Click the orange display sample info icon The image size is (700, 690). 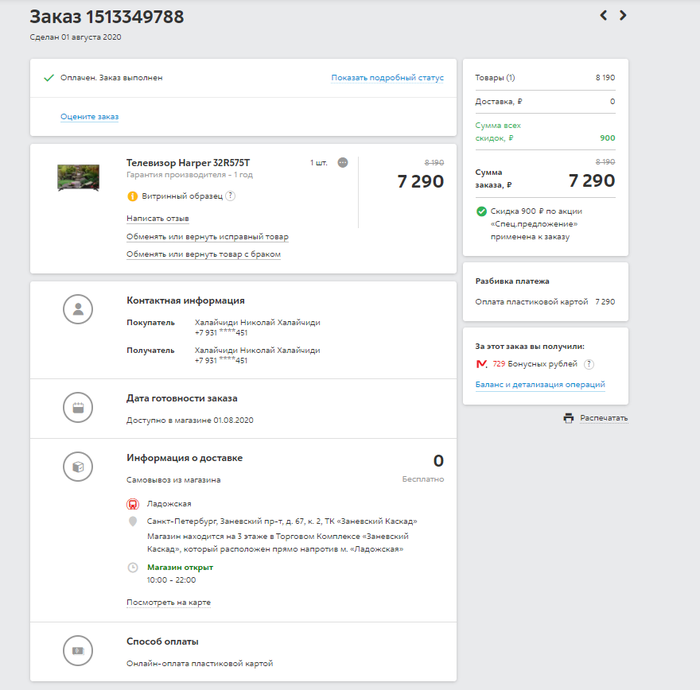pyautogui.click(x=132, y=196)
